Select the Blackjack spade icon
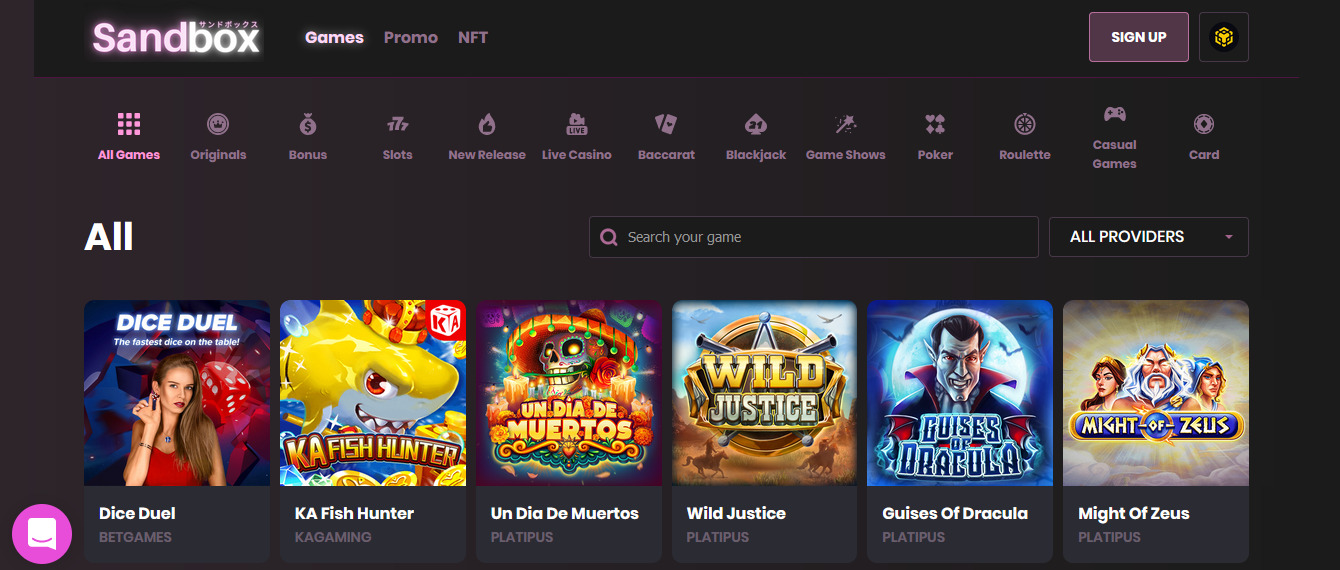Image resolution: width=1340 pixels, height=570 pixels. 756,124
